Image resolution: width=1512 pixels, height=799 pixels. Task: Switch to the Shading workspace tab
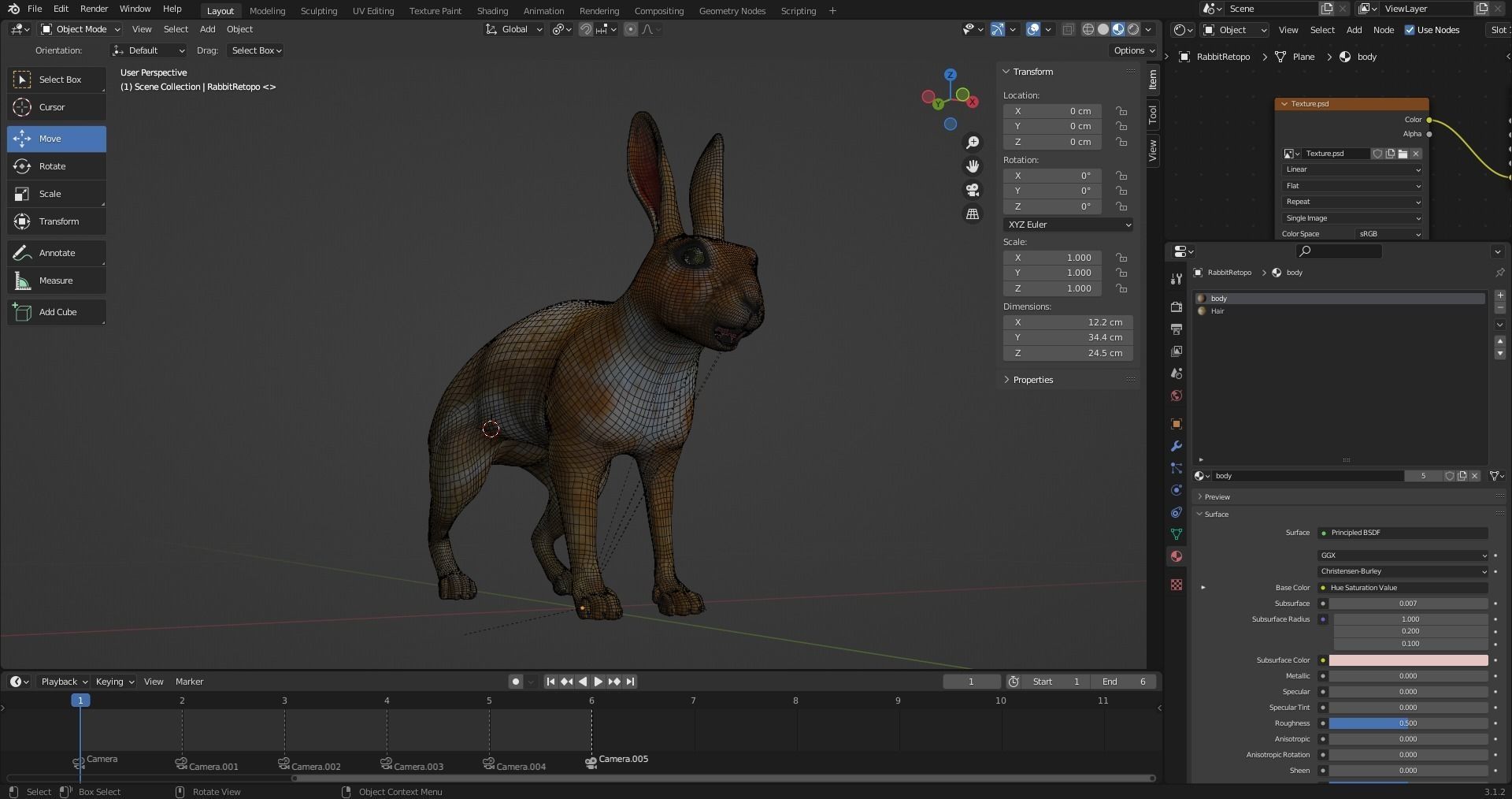492,11
